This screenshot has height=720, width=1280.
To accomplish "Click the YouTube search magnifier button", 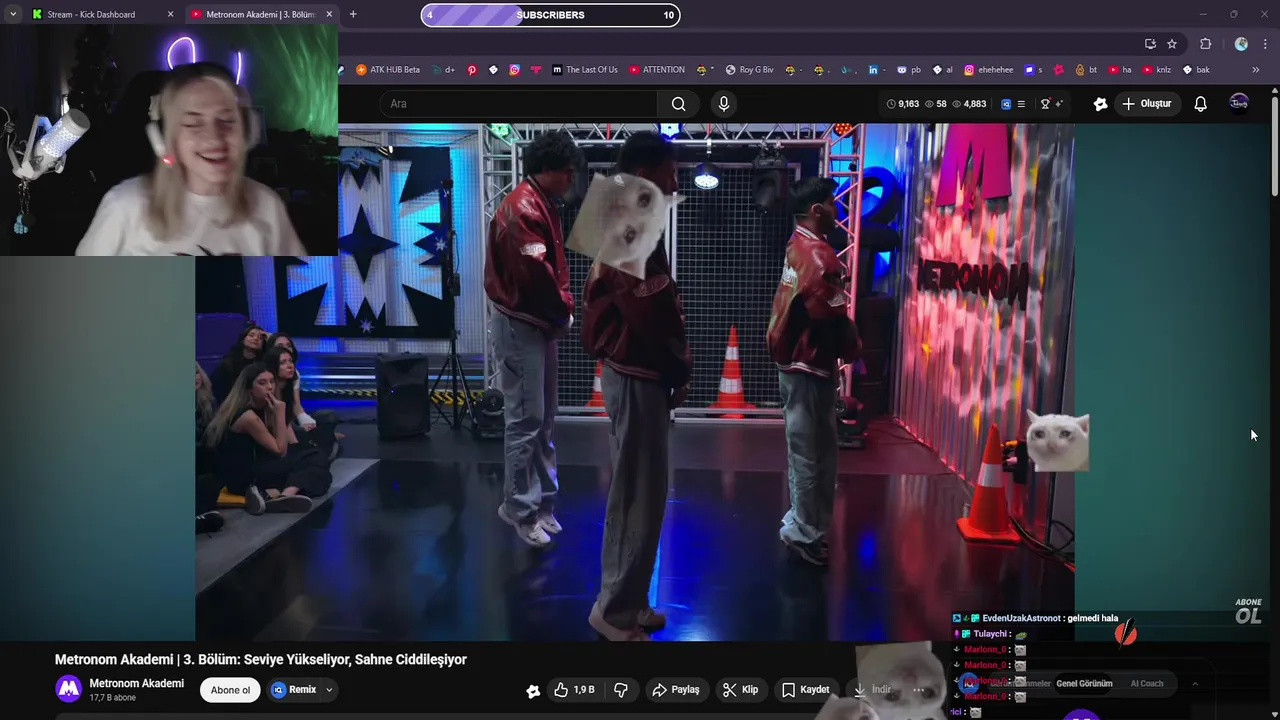I will point(678,104).
